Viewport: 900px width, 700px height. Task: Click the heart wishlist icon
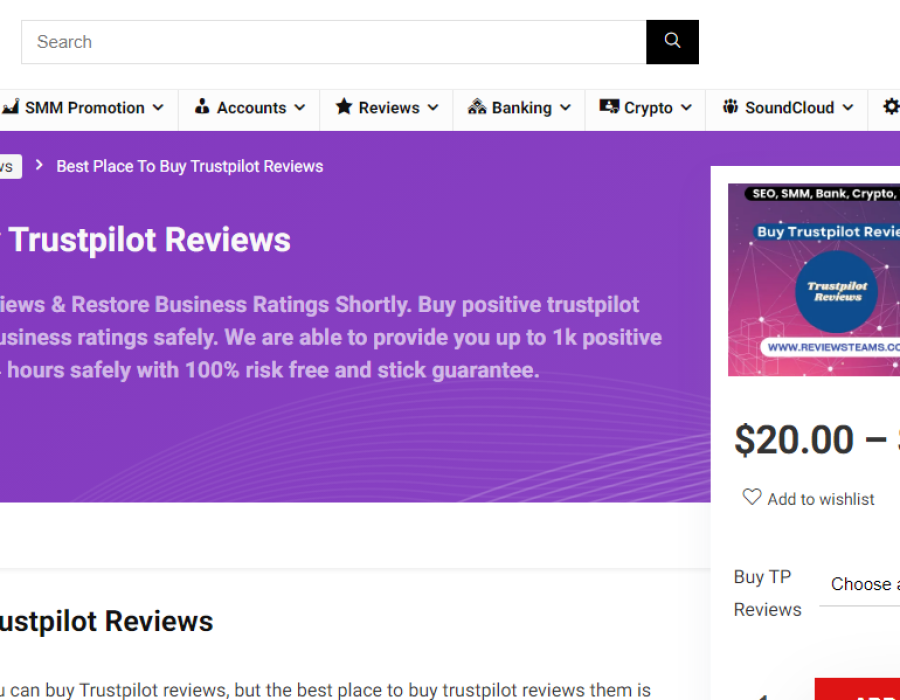752,497
